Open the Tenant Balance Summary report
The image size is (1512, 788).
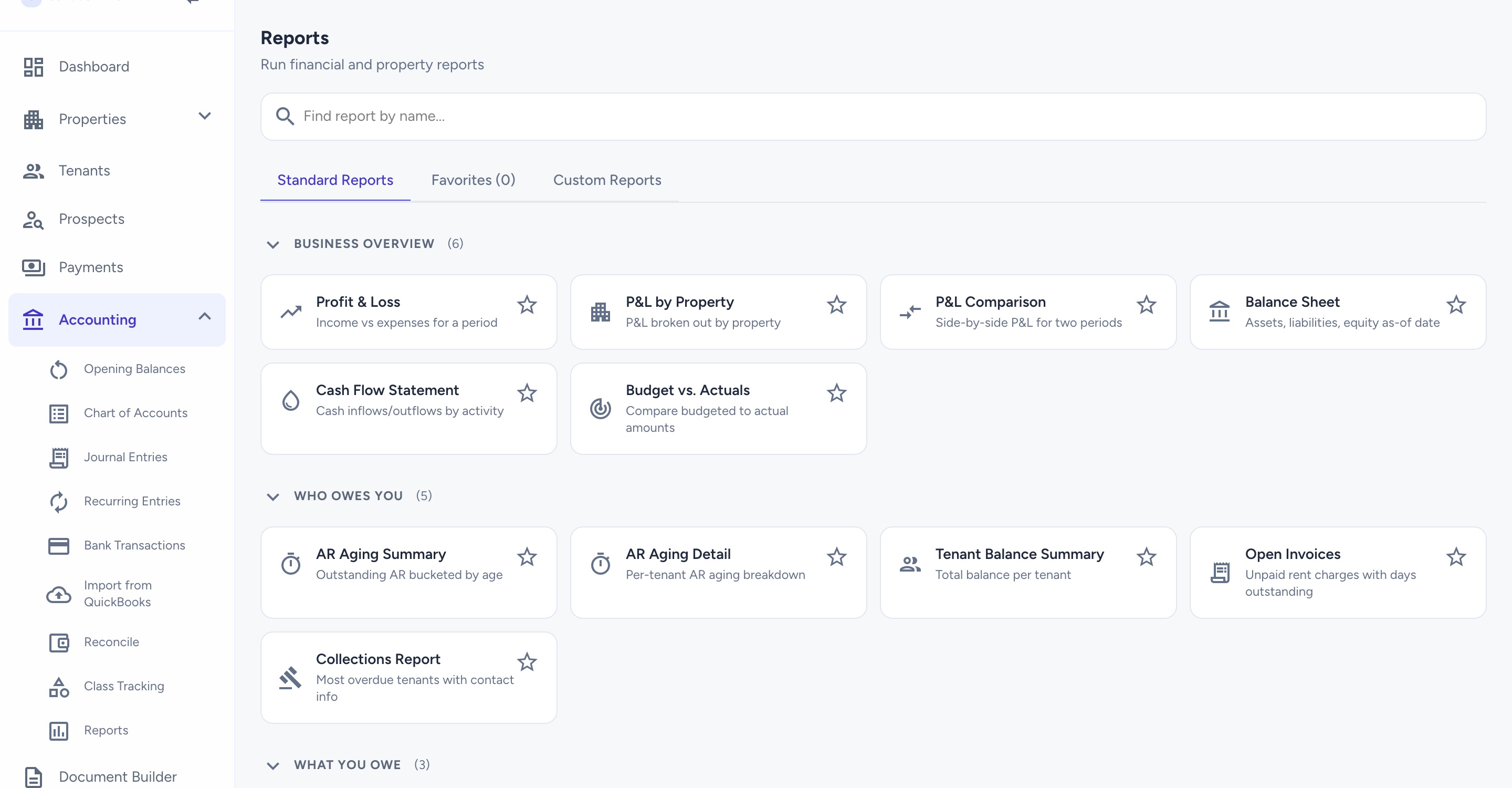click(x=1028, y=573)
